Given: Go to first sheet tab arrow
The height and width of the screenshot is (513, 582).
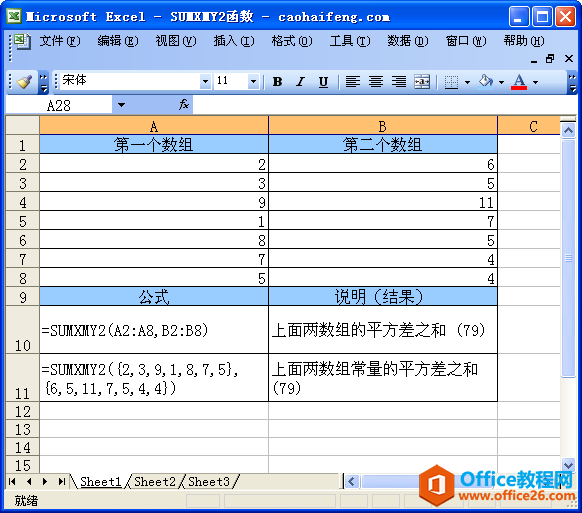Looking at the screenshot, I should pos(12,481).
